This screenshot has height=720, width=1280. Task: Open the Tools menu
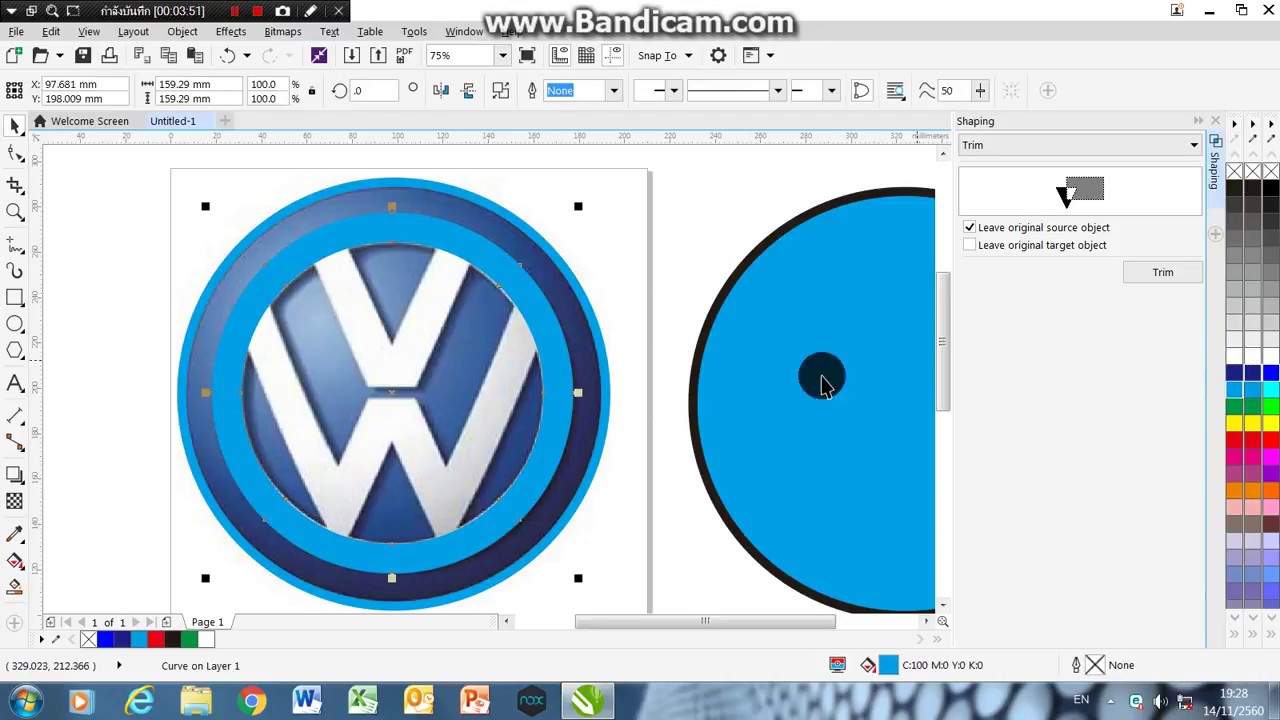414,32
